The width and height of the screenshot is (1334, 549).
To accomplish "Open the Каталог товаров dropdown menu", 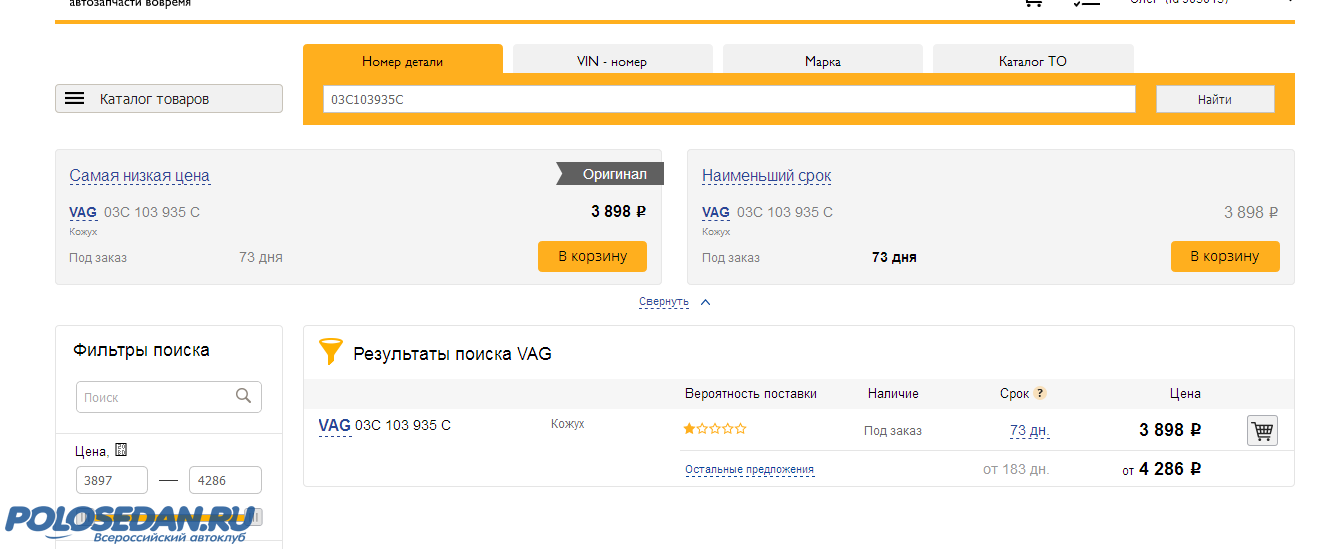I will tap(169, 99).
